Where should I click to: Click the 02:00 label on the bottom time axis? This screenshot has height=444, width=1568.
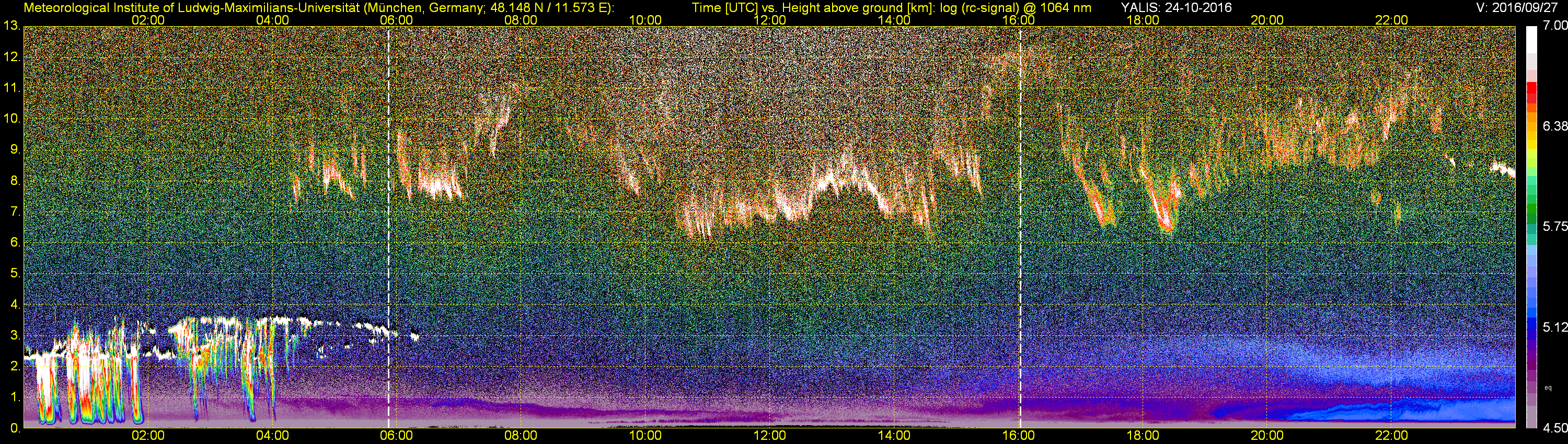147,436
